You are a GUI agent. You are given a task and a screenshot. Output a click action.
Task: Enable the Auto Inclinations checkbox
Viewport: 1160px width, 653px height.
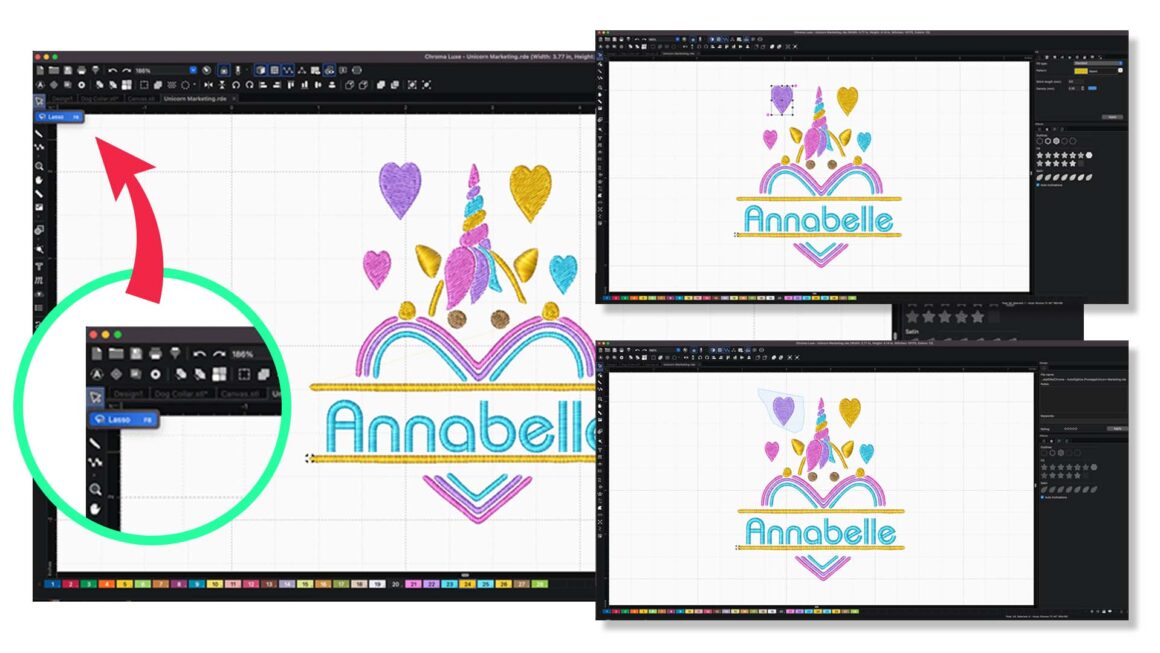pos(1039,186)
